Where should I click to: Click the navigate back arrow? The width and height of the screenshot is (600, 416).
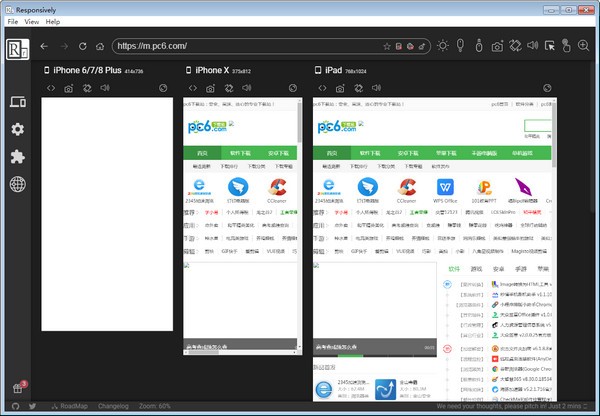click(44, 46)
